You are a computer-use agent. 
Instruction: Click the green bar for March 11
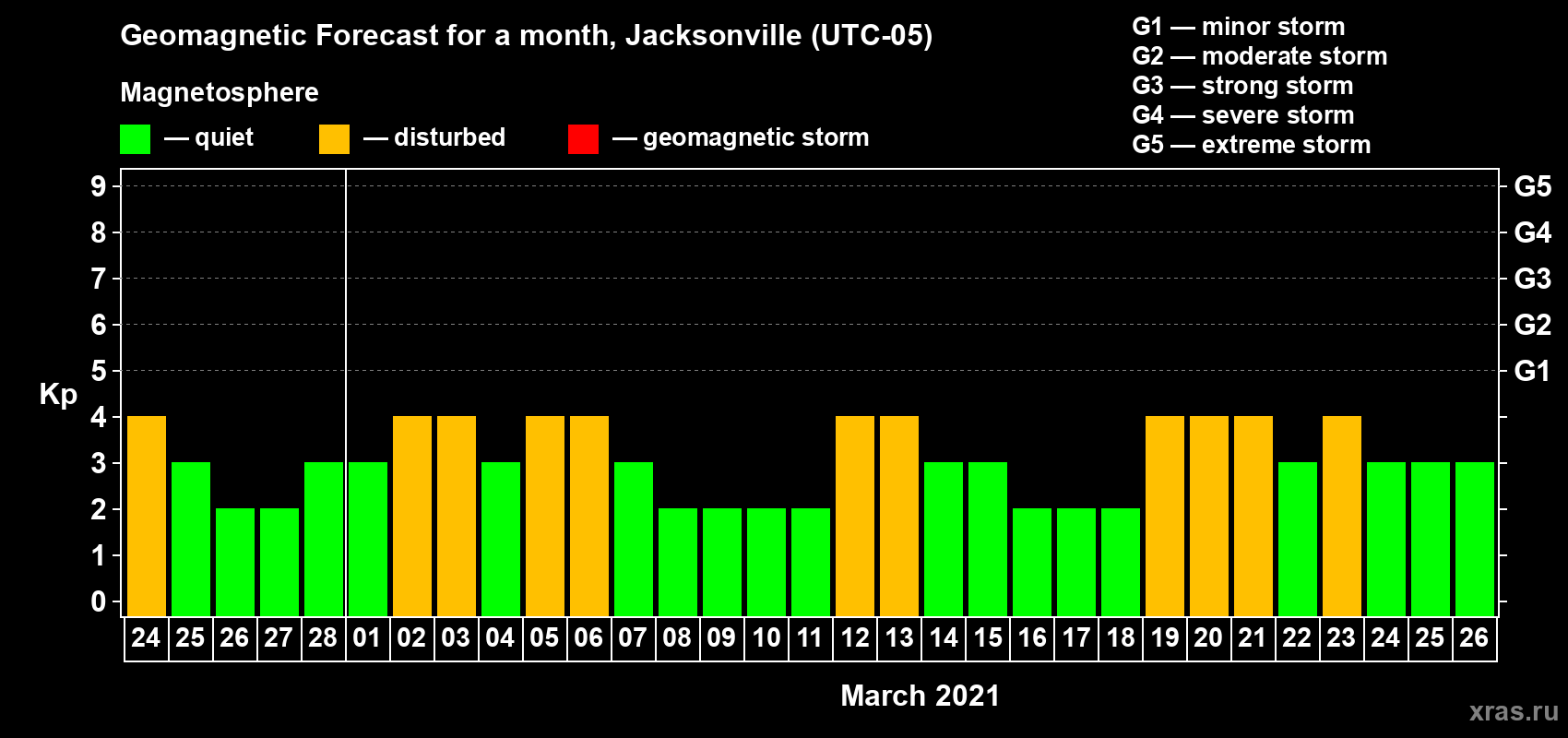tap(811, 563)
